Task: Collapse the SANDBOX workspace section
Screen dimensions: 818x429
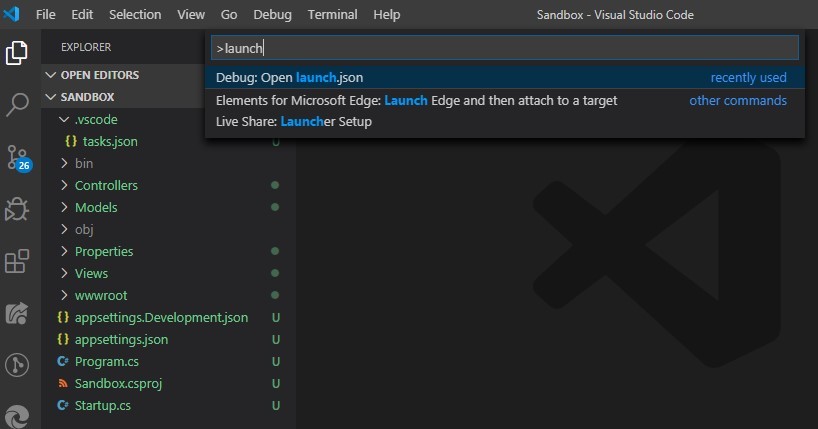Action: (51, 97)
